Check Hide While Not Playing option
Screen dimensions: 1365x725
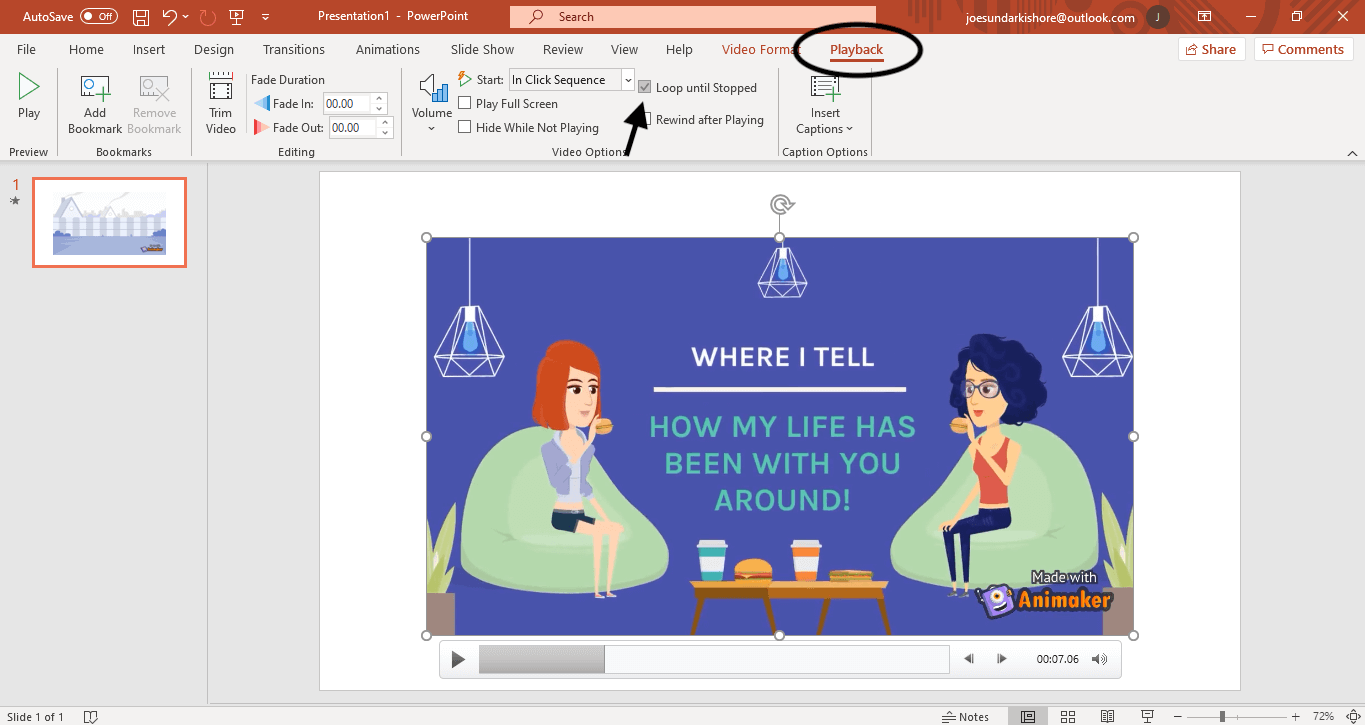(x=465, y=127)
